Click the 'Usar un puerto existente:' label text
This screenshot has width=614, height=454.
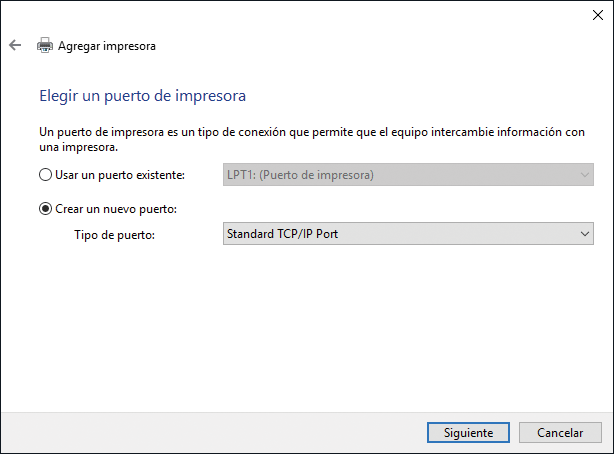(x=120, y=175)
